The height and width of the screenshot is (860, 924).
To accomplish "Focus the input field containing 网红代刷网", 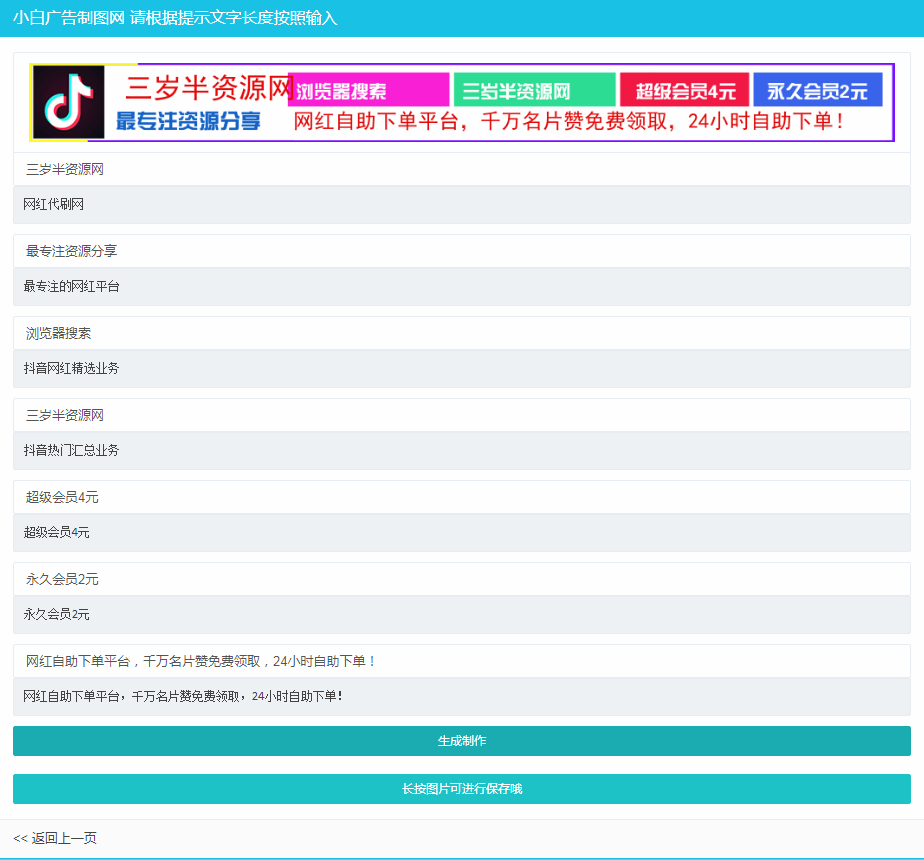I will [x=461, y=205].
